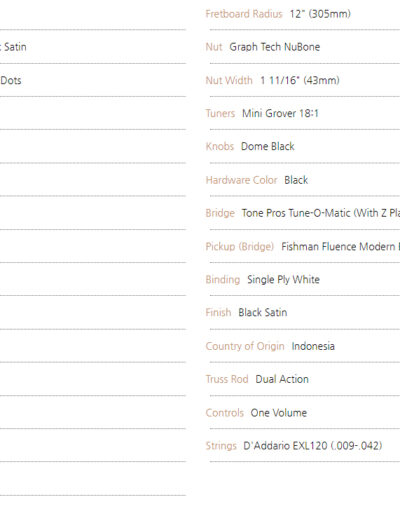Select the Tone Pros Tune-O-Matic bridge text
This screenshot has height=516, width=400.
[x=321, y=213]
